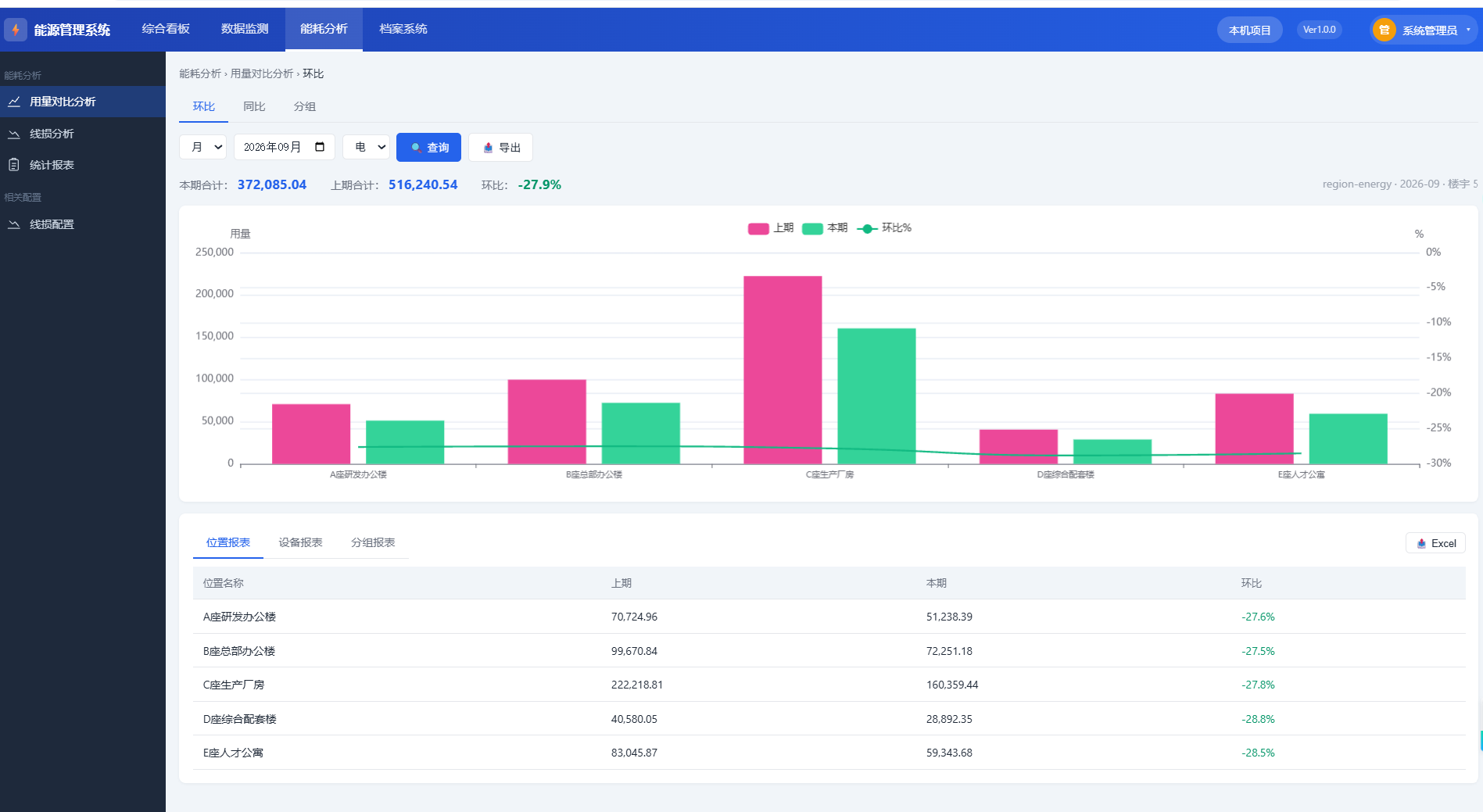
Task: Click the 用量对比分析 breadcrumb link
Action: click(x=262, y=73)
